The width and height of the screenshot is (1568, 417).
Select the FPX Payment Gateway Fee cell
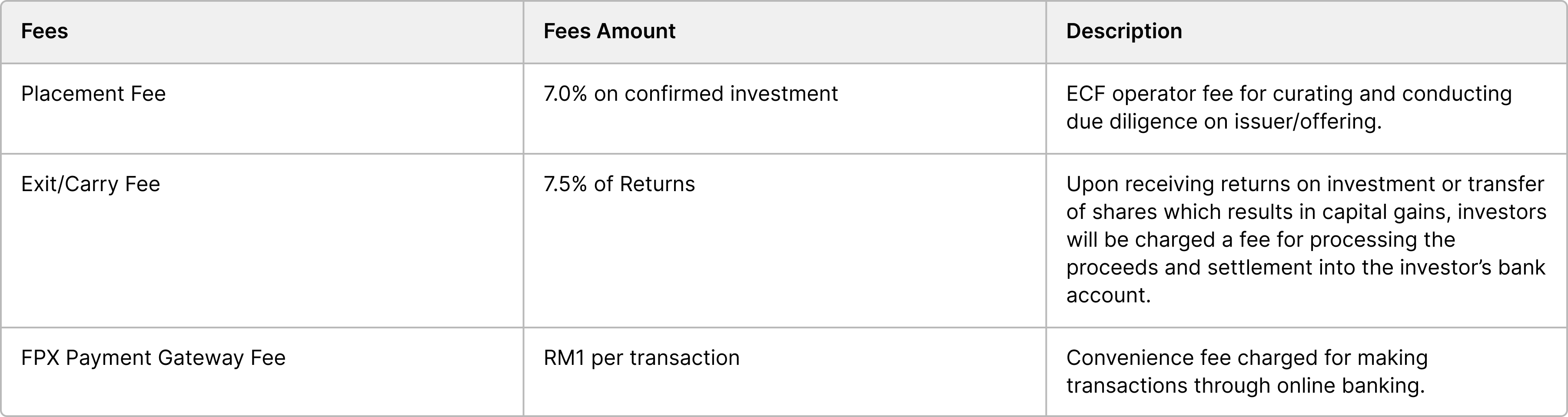[x=153, y=357]
